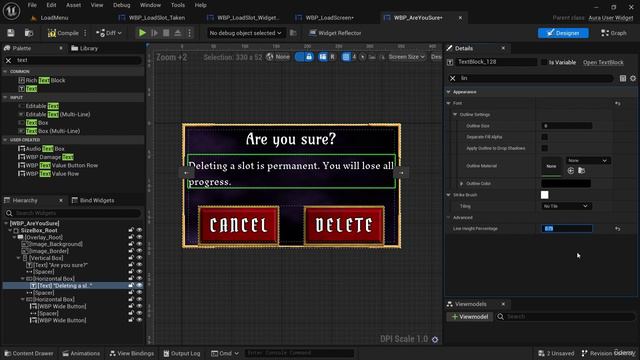Select Rich Text Block in palette
Screen dimensions: 640x360
(x=45, y=80)
